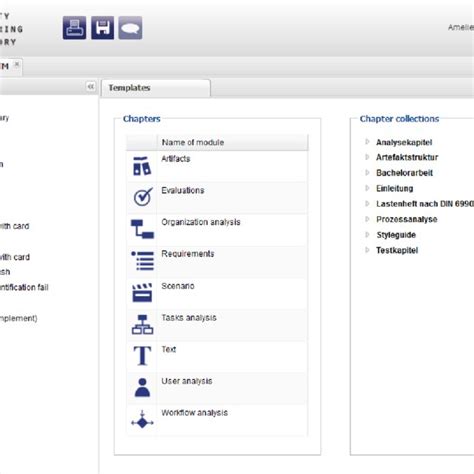This screenshot has width=474, height=474.
Task: Collapse the left sidebar panel
Action: click(90, 87)
